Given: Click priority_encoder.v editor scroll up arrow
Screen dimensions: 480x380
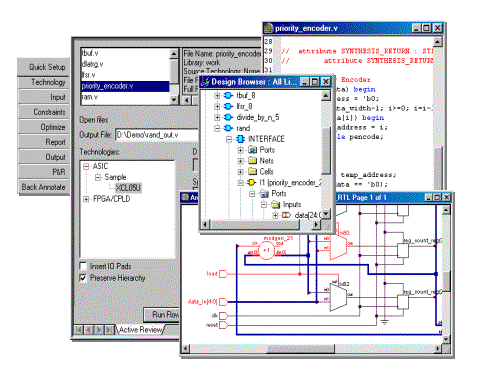Looking at the screenshot, I should click(438, 42).
